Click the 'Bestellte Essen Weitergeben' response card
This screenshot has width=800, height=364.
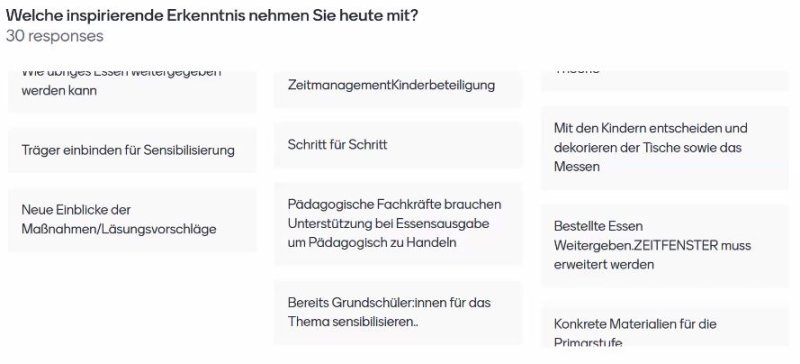tap(664, 246)
